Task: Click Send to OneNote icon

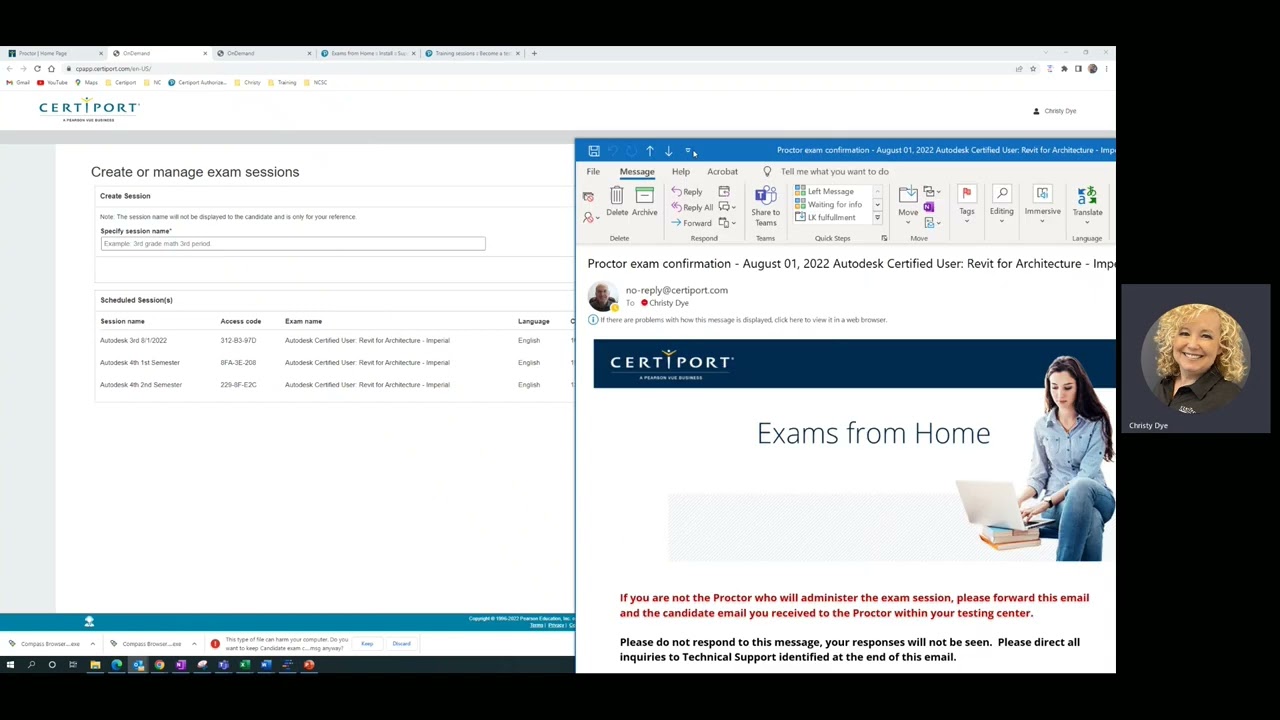Action: coord(929,207)
